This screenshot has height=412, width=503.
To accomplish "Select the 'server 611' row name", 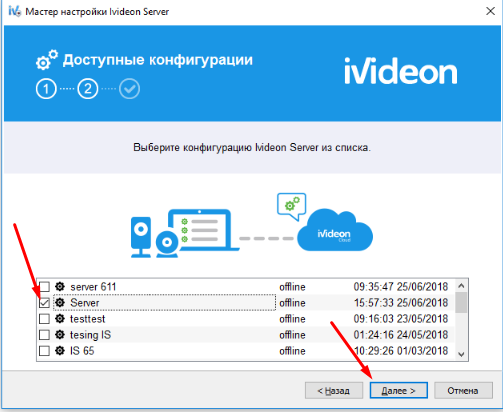I will [x=93, y=287].
